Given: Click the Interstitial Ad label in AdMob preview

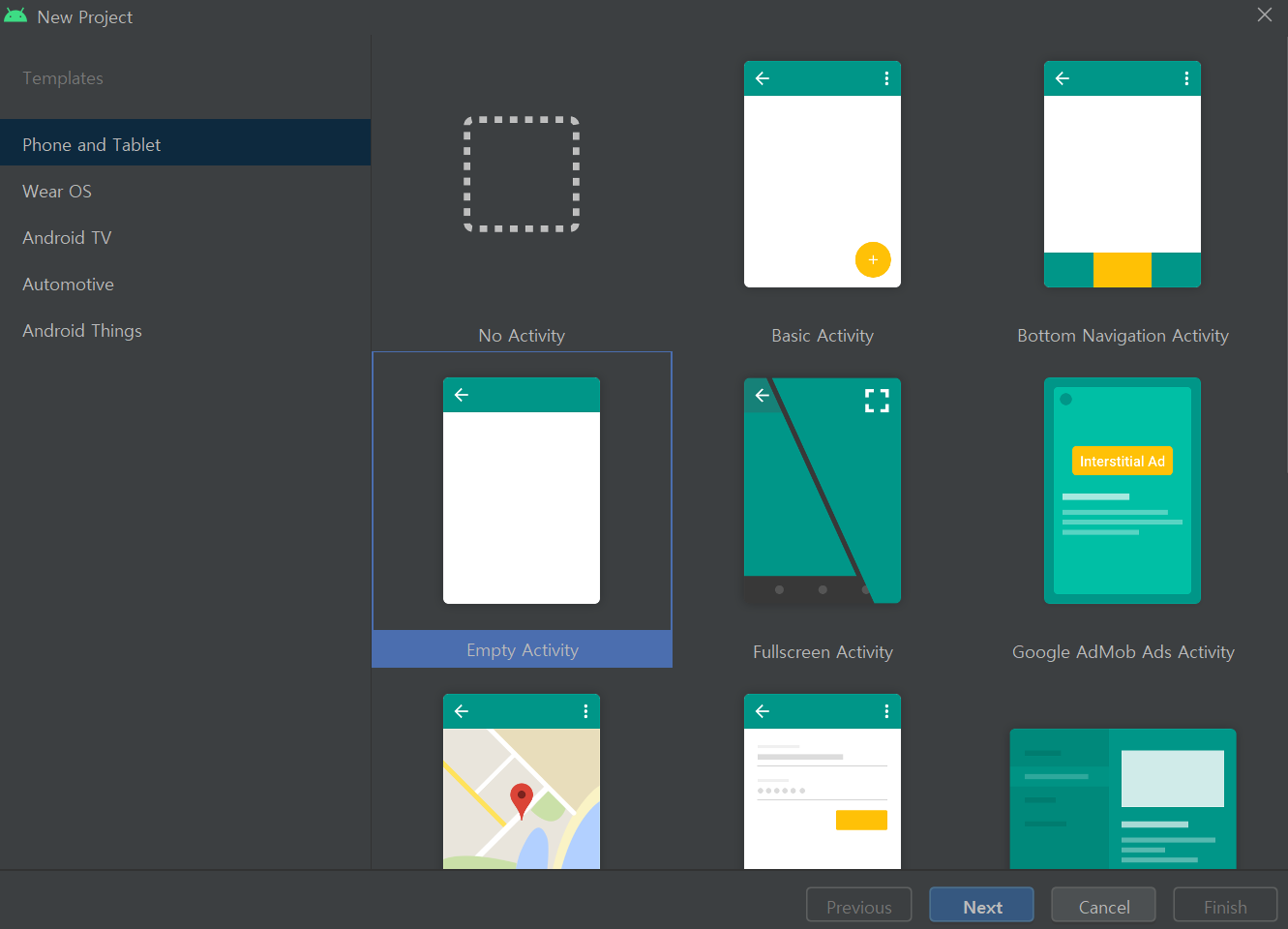Looking at the screenshot, I should (x=1123, y=462).
